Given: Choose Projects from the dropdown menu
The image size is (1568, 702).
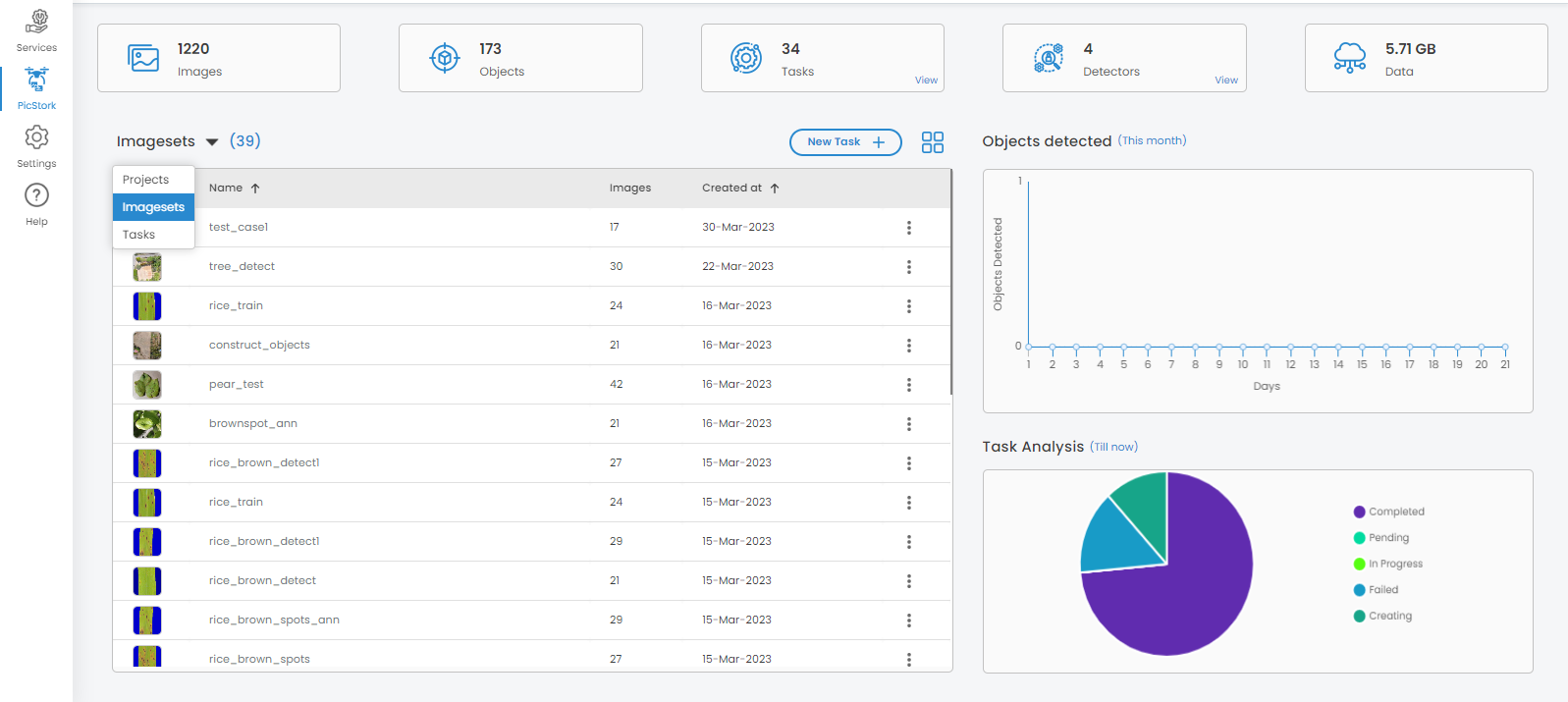Looking at the screenshot, I should pyautogui.click(x=146, y=180).
